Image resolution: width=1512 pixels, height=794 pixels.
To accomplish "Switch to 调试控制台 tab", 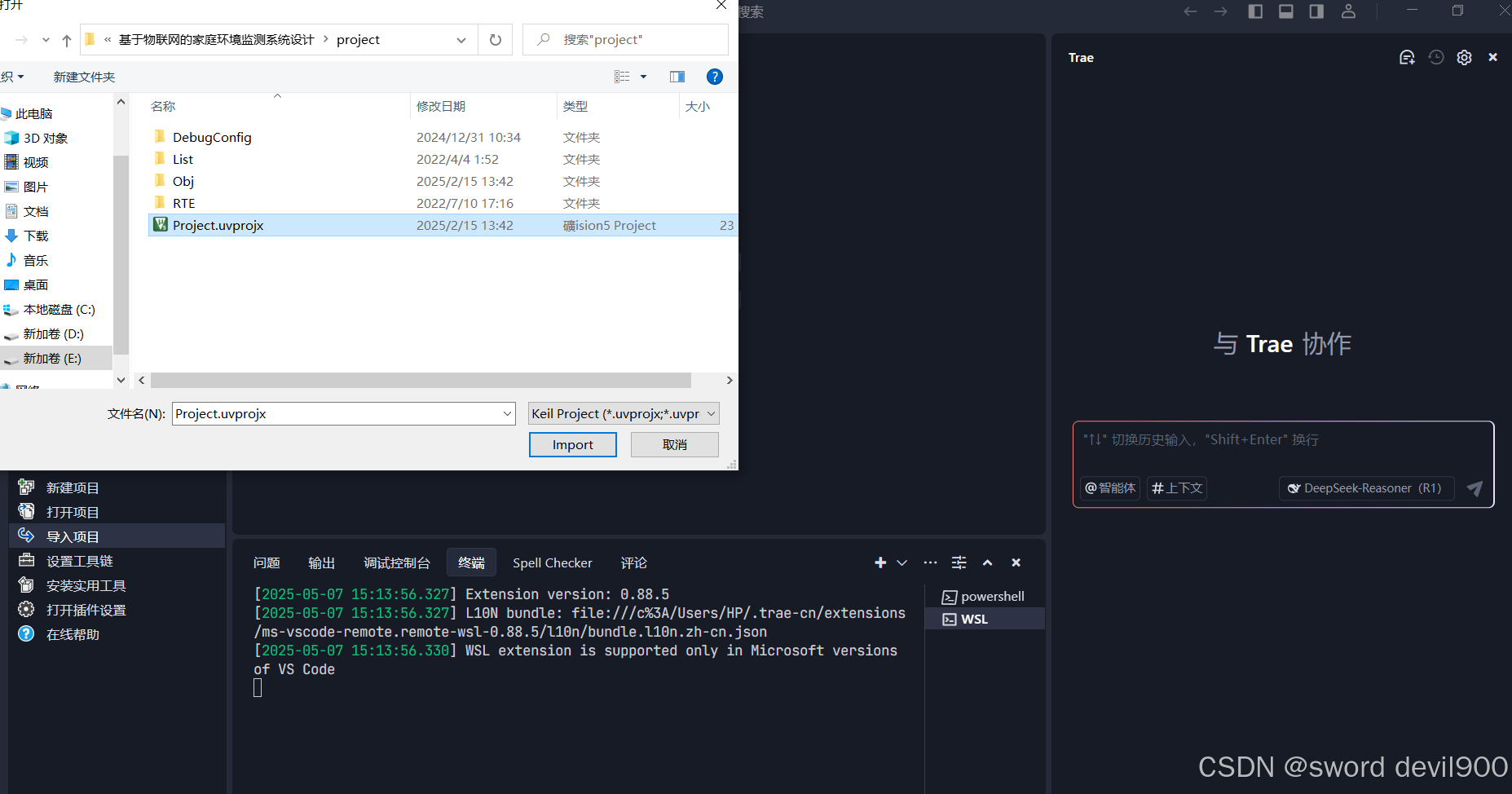I will pyautogui.click(x=396, y=563).
